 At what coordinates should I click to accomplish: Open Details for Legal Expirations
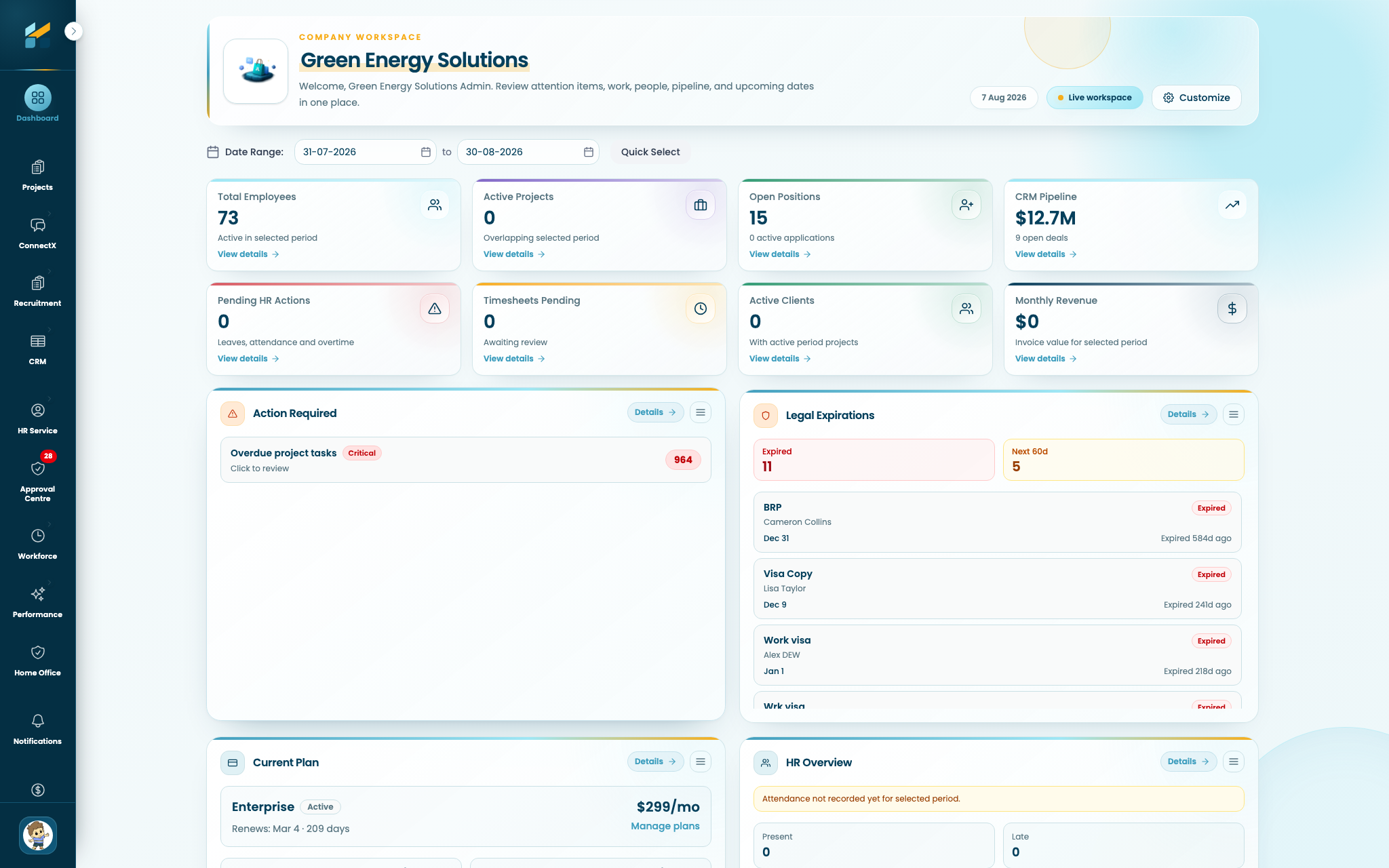[x=1188, y=414]
